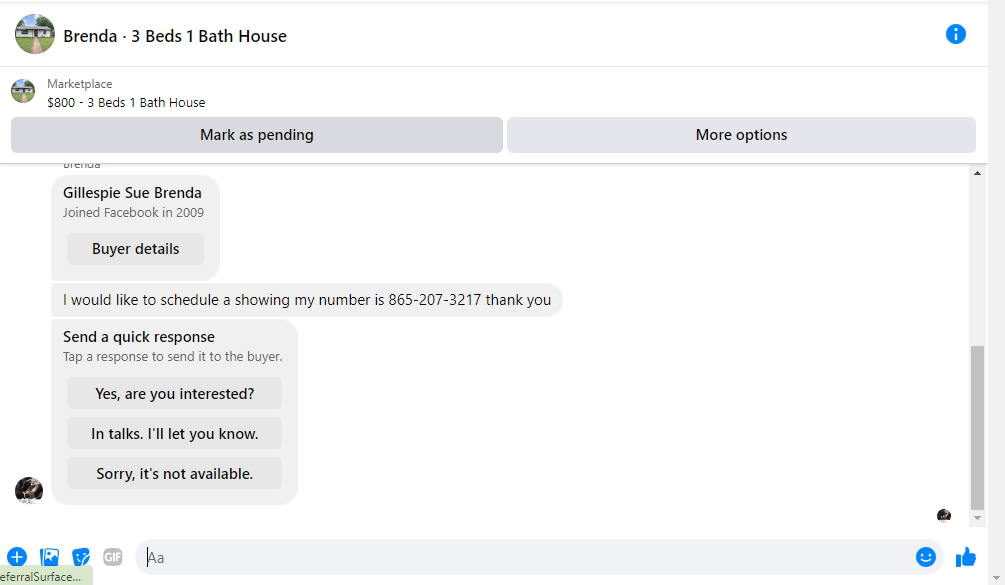View Buyer details

click(x=135, y=249)
